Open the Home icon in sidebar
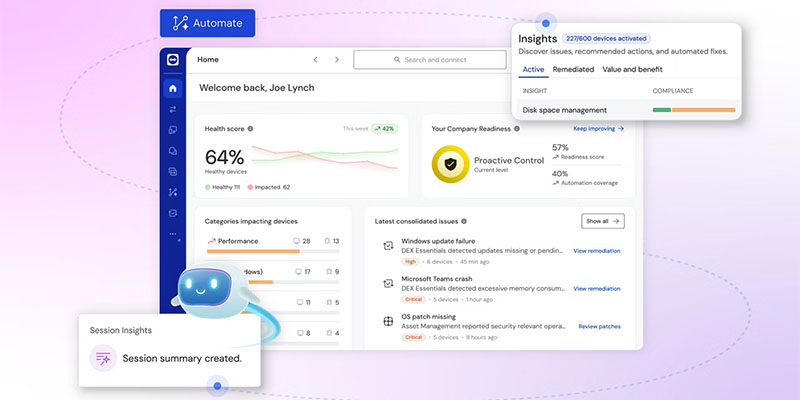Image resolution: width=800 pixels, height=400 pixels. (x=172, y=88)
